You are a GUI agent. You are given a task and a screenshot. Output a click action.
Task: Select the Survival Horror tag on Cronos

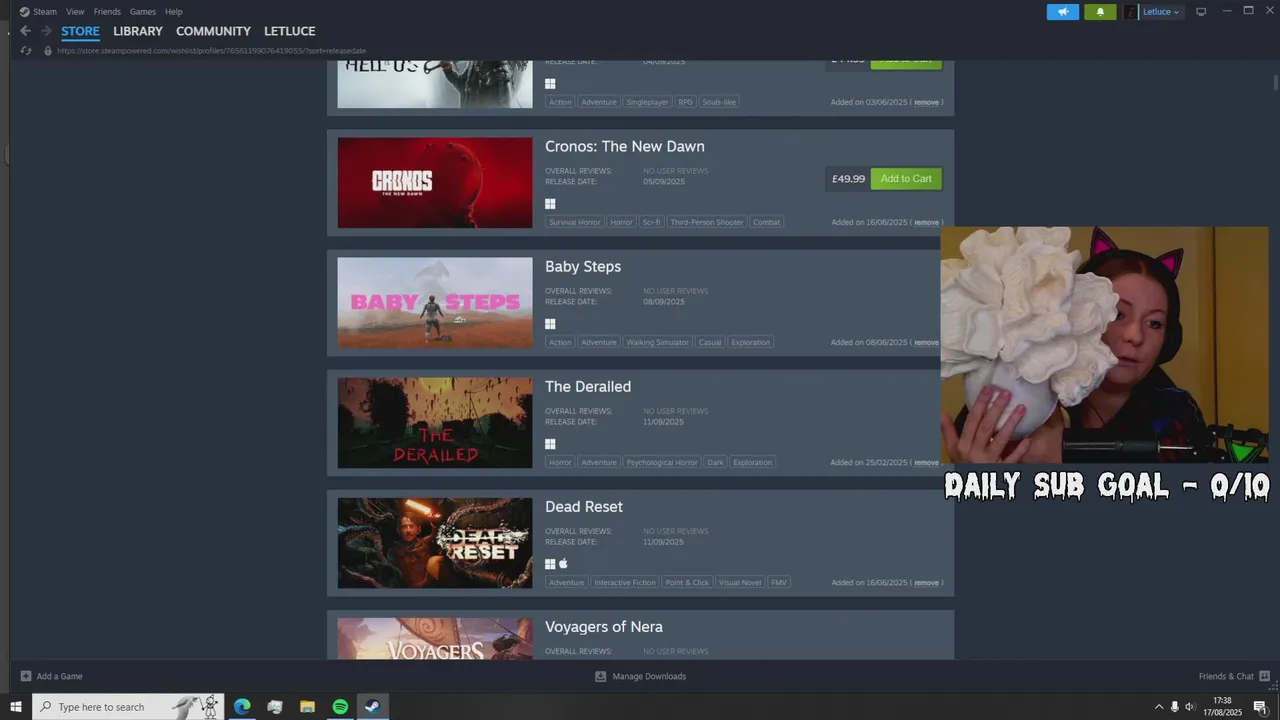(x=575, y=222)
